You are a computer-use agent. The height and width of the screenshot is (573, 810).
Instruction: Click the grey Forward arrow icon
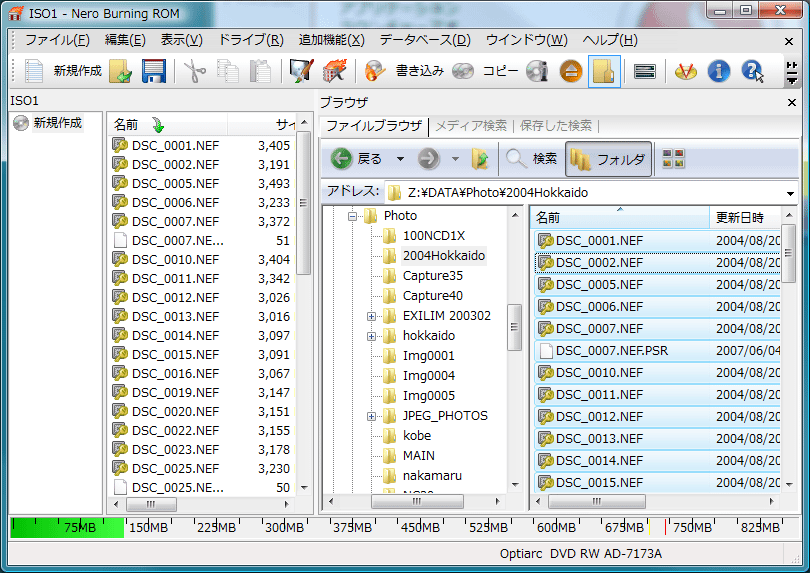[428, 159]
